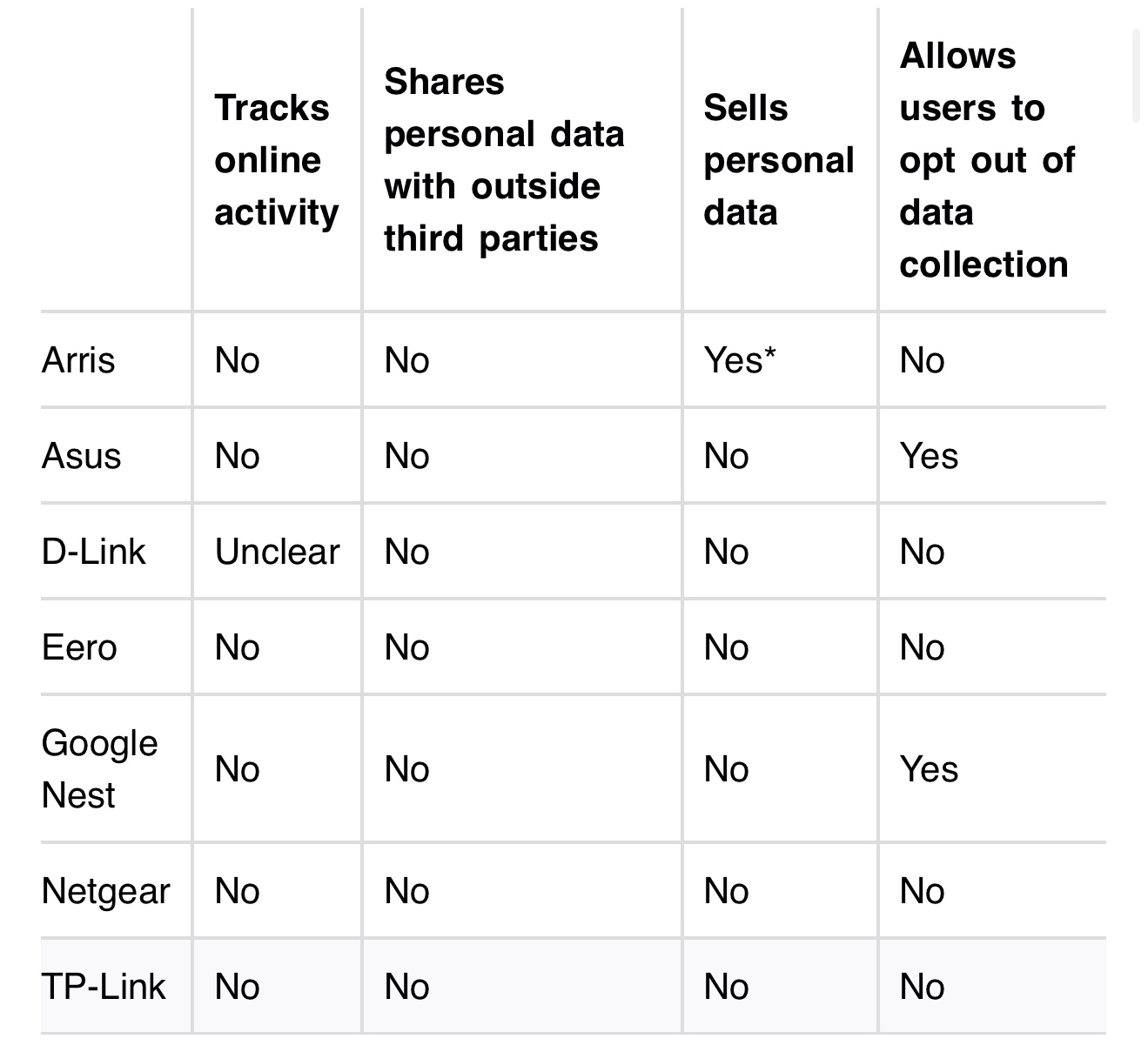Click the "Yes" opt-out cell for Asus
This screenshot has height=1052, width=1148.
pyautogui.click(x=929, y=456)
